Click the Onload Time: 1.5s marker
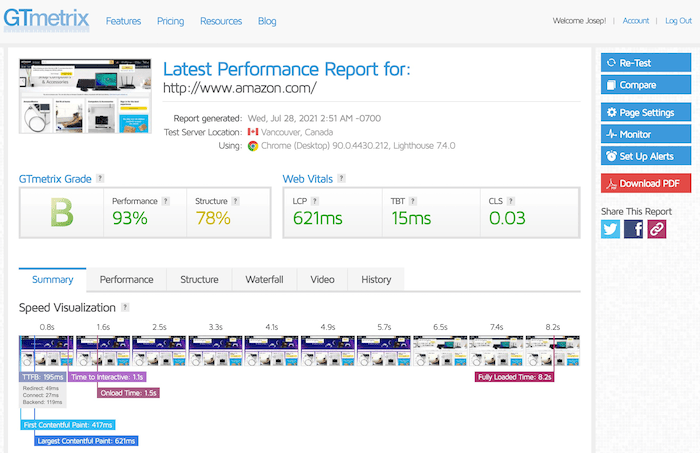 tap(128, 393)
